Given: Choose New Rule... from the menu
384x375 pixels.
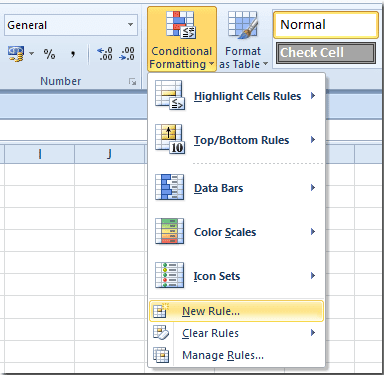Looking at the screenshot, I should click(x=236, y=311).
